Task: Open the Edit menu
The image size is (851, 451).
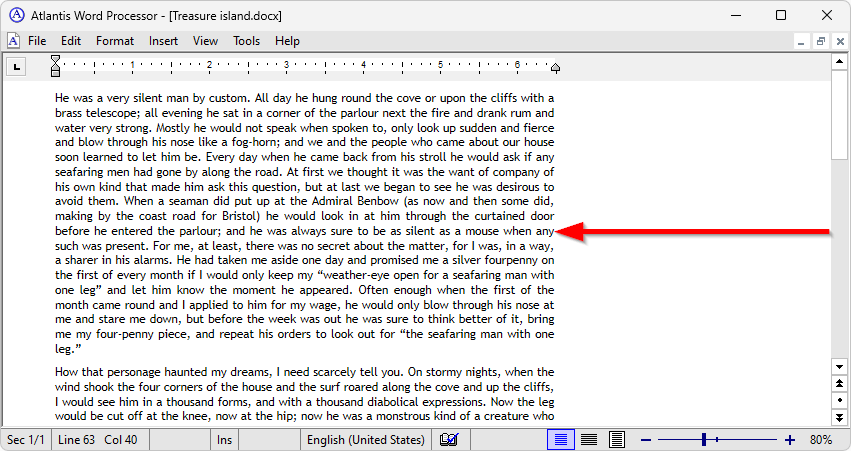Action: click(71, 41)
